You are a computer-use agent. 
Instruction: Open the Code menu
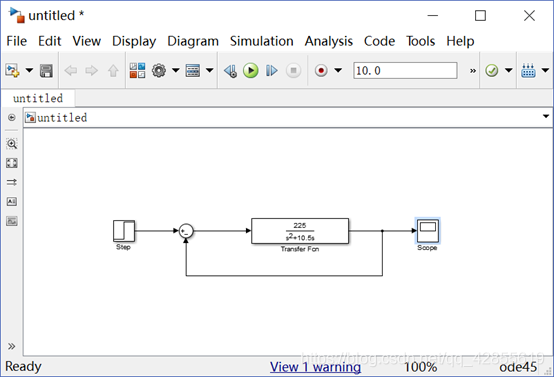379,41
